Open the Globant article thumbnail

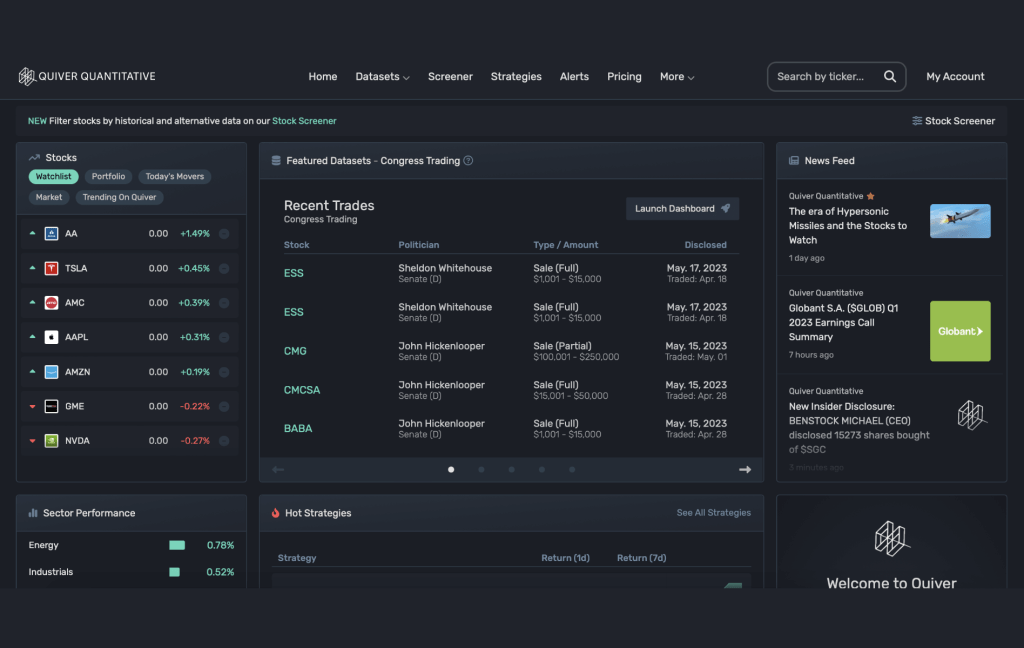click(960, 331)
